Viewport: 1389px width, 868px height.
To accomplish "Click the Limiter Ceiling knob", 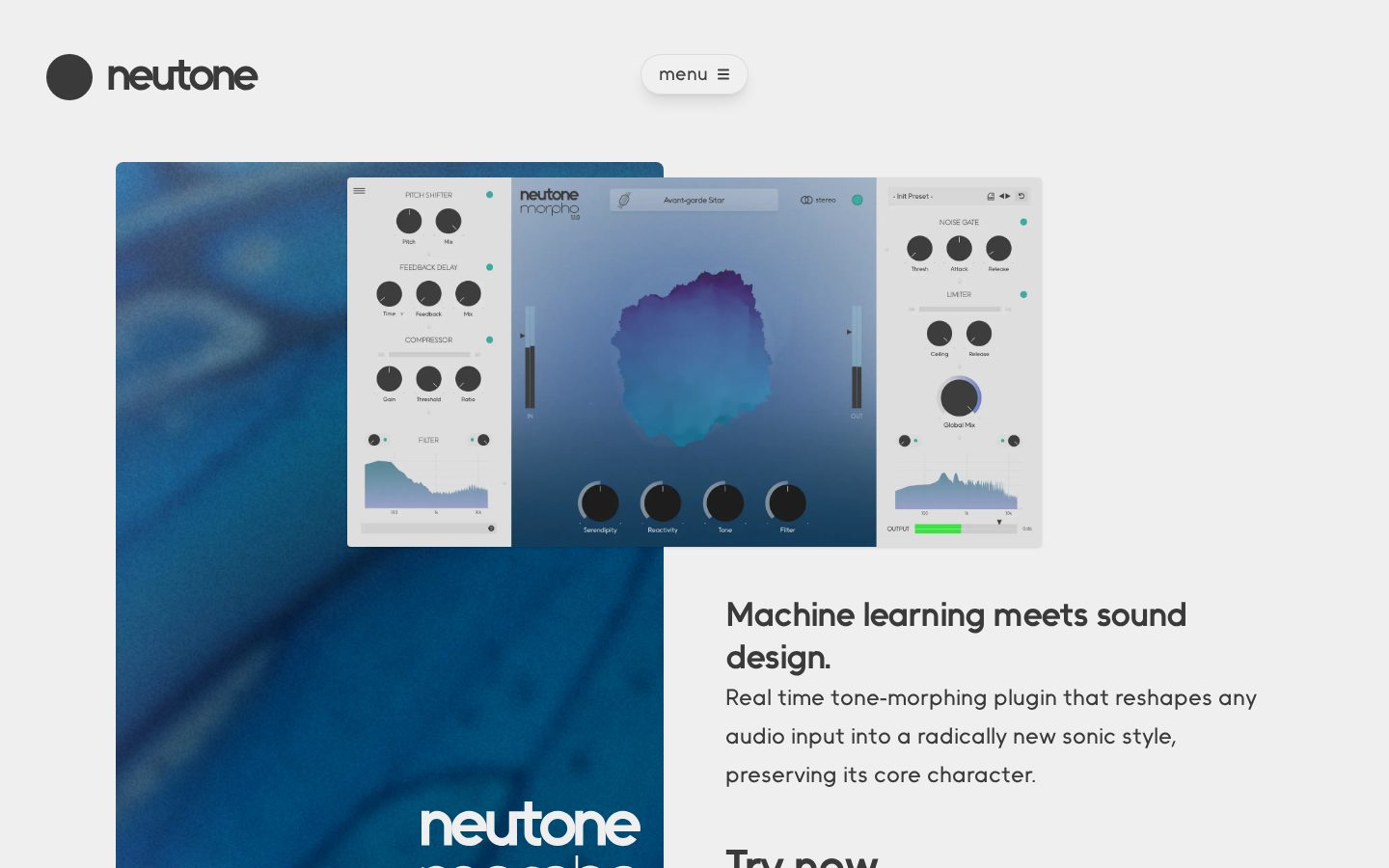I will point(940,334).
